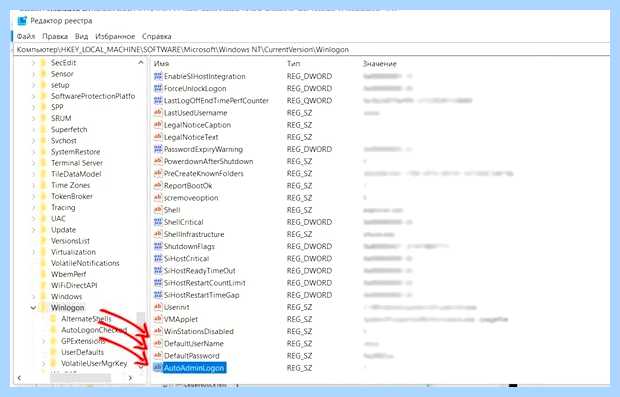Screen dimensions: 620x397
Task: Click the LegalNoticeCaption string icon
Action: (x=158, y=125)
